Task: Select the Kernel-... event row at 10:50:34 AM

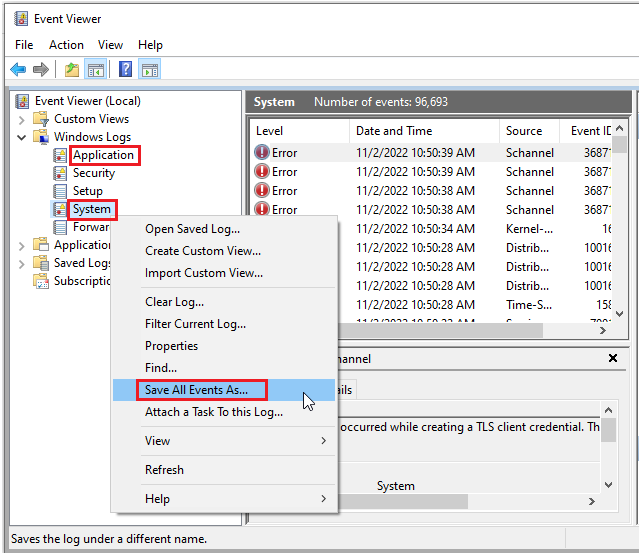Action: pos(473,229)
